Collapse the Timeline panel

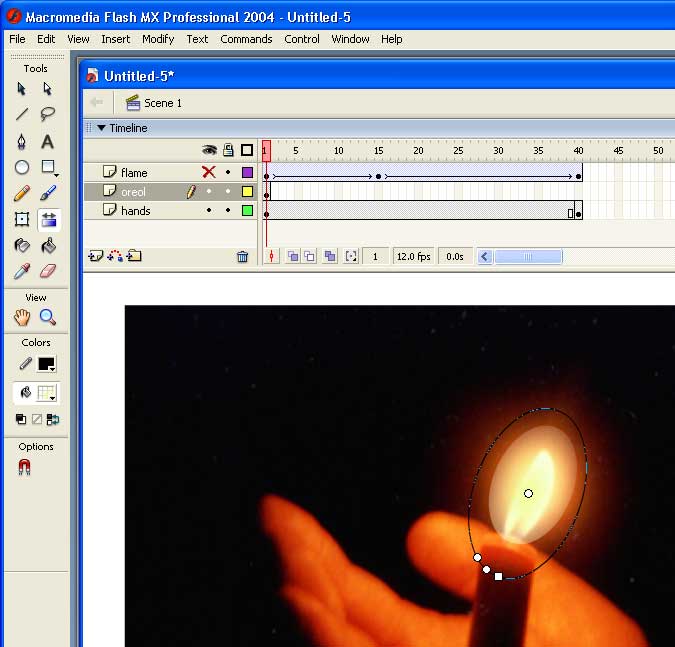pos(102,128)
